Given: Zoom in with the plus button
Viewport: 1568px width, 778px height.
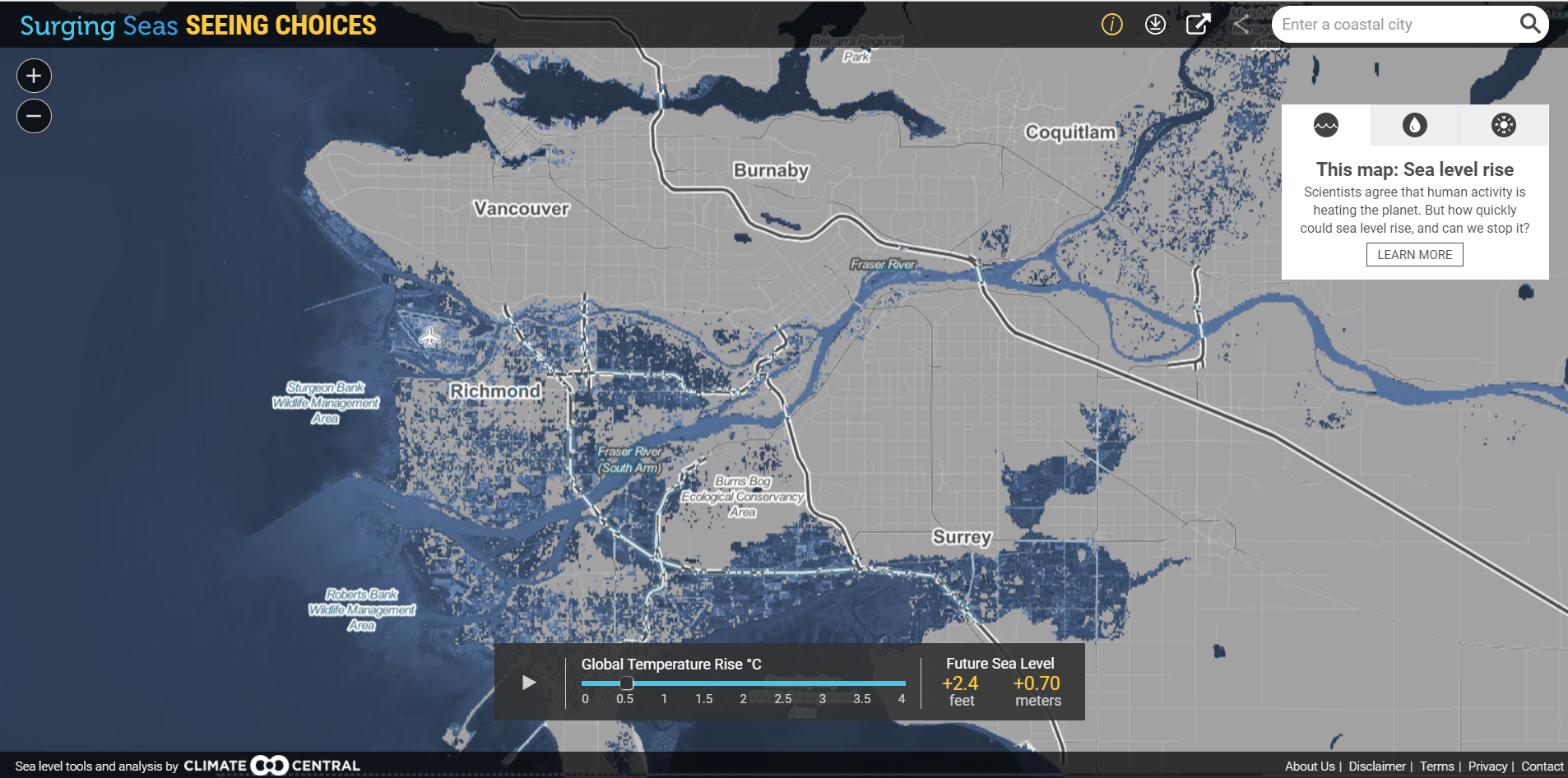Looking at the screenshot, I should pyautogui.click(x=34, y=76).
